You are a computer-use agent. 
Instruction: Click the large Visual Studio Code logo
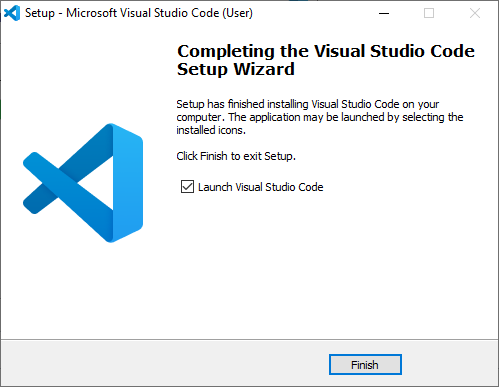tap(83, 183)
